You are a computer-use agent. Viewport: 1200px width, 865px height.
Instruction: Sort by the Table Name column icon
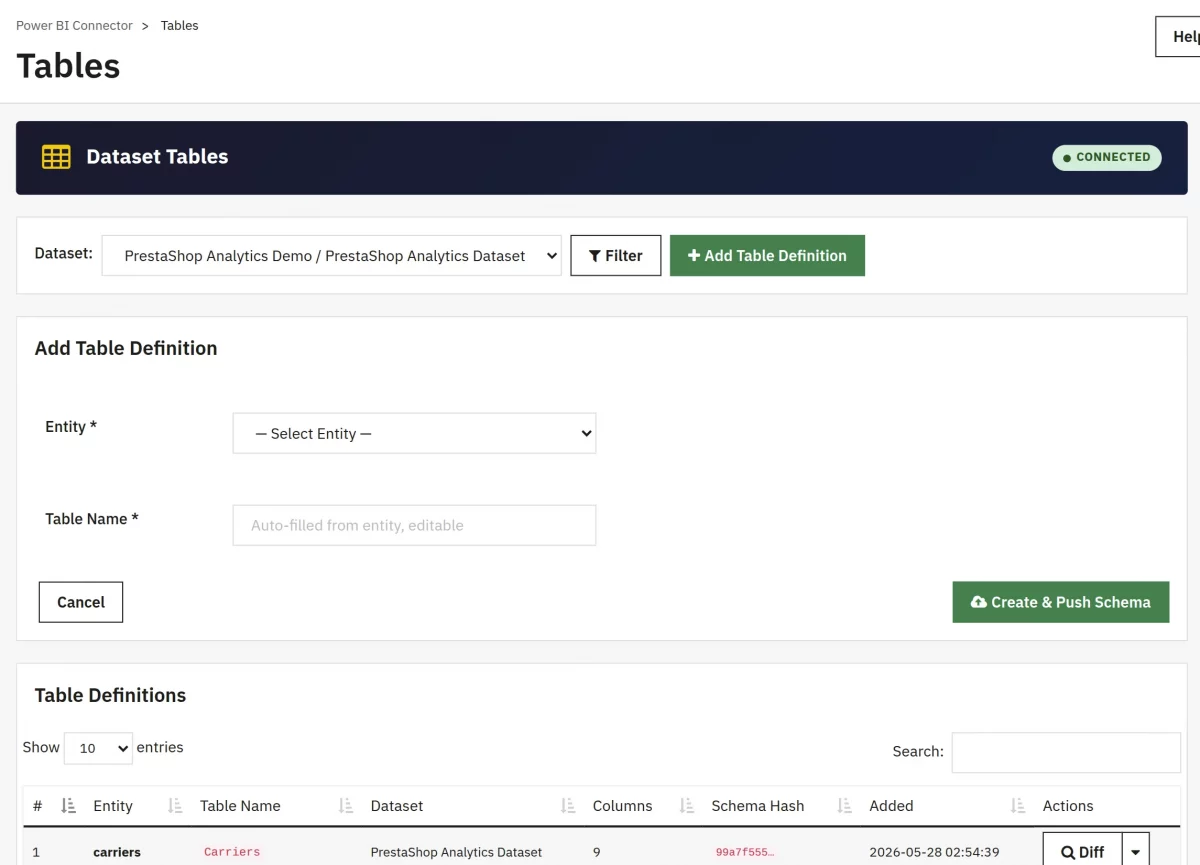(346, 805)
